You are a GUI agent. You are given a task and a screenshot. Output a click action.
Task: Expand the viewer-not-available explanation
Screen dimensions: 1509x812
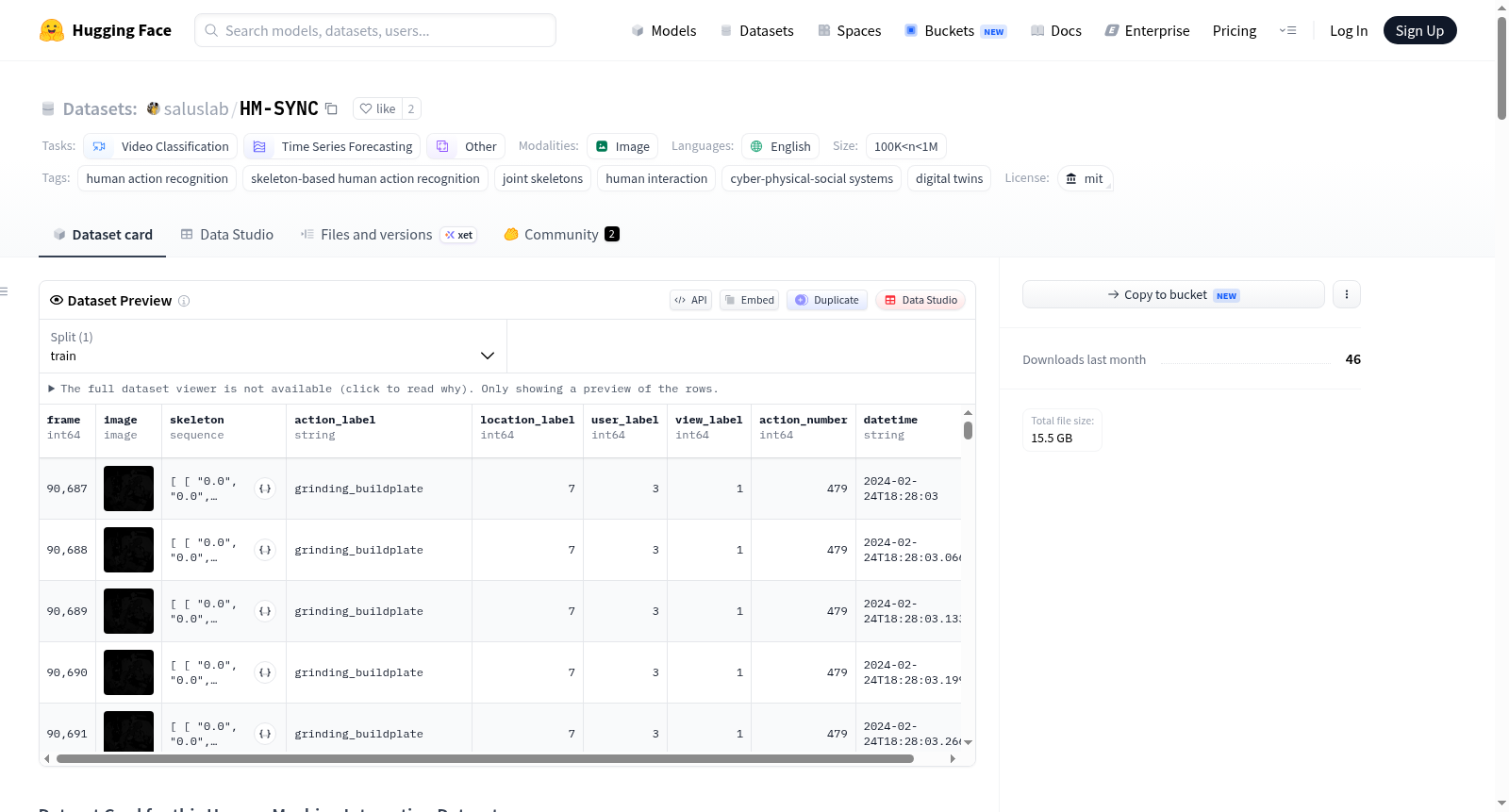pos(383,389)
